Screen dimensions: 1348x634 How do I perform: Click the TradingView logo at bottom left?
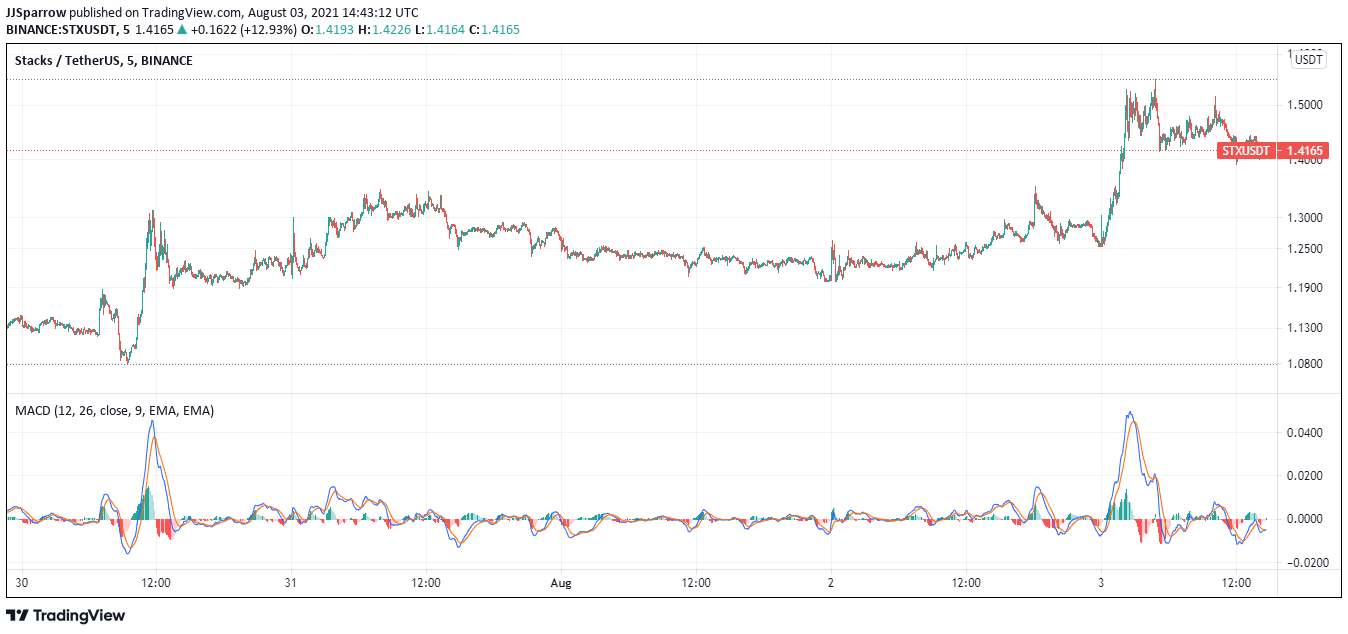[66, 615]
